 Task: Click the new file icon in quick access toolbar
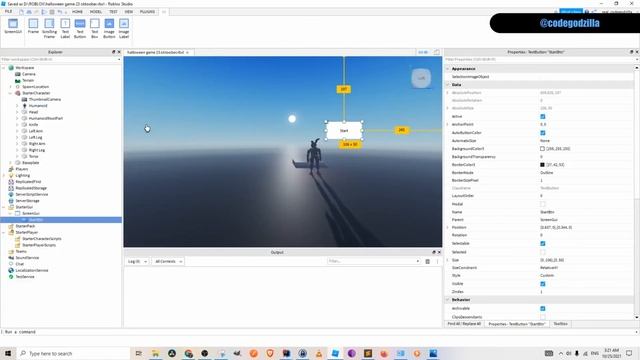tap(21, 12)
